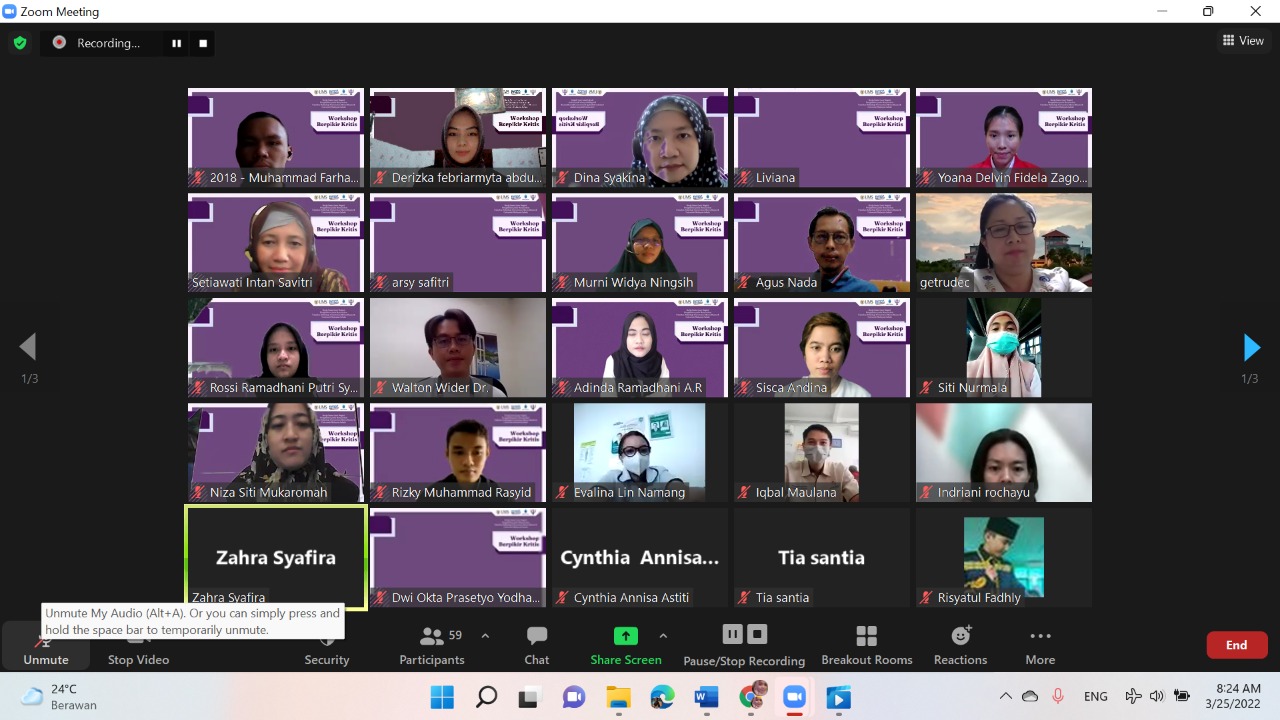
Task: Click the green encryption shield icon
Action: tap(19, 43)
